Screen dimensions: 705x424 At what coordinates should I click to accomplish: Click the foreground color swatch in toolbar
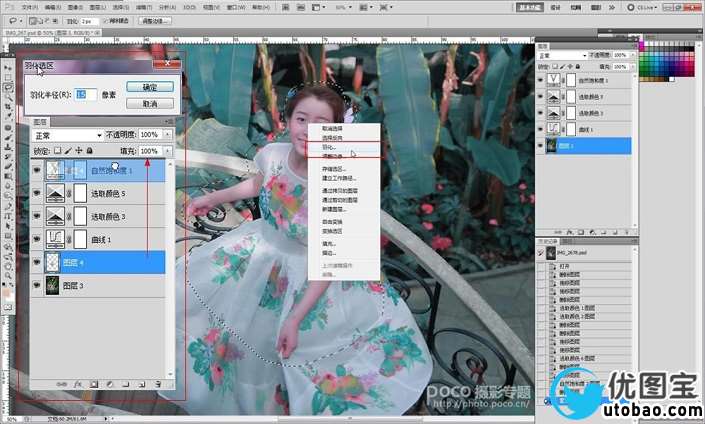coord(6,290)
